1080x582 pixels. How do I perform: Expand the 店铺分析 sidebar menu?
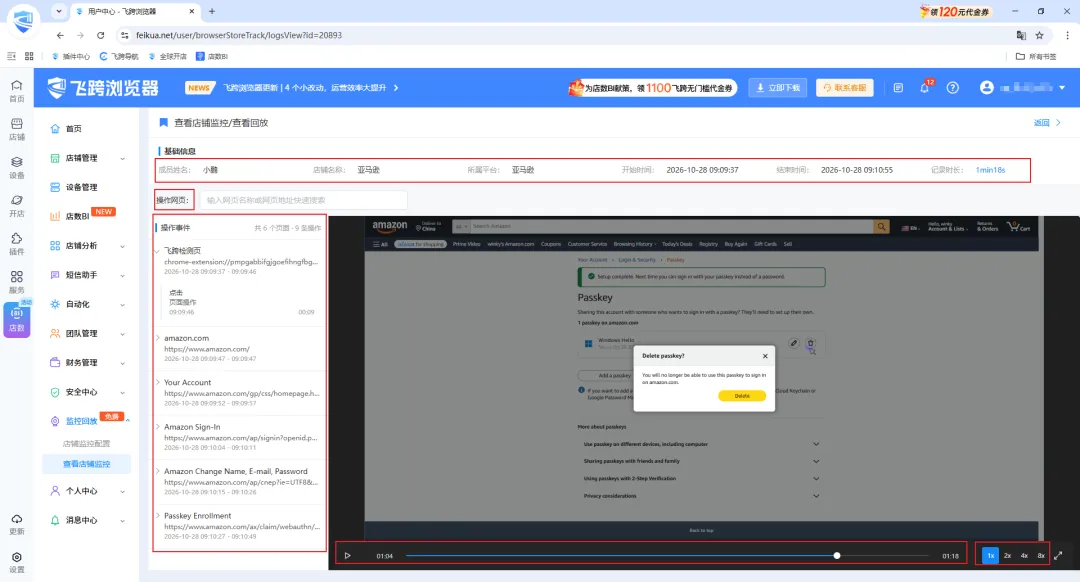click(87, 246)
